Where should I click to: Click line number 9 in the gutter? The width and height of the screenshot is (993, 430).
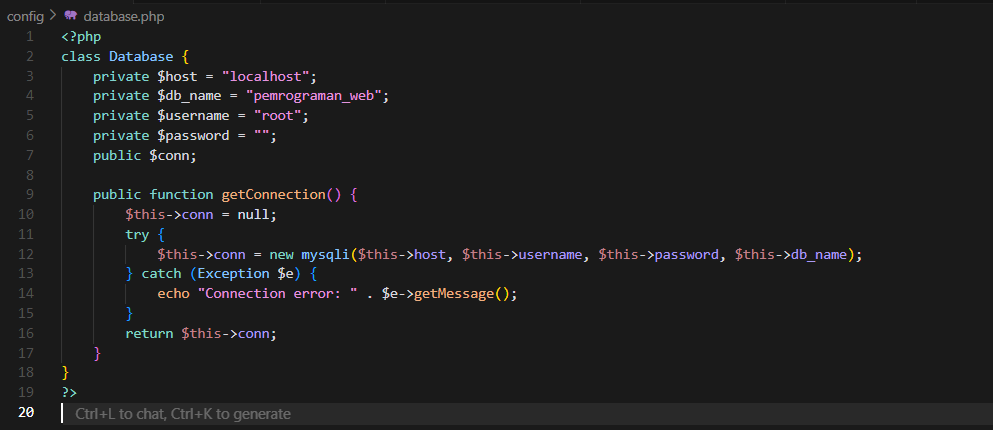click(30, 194)
